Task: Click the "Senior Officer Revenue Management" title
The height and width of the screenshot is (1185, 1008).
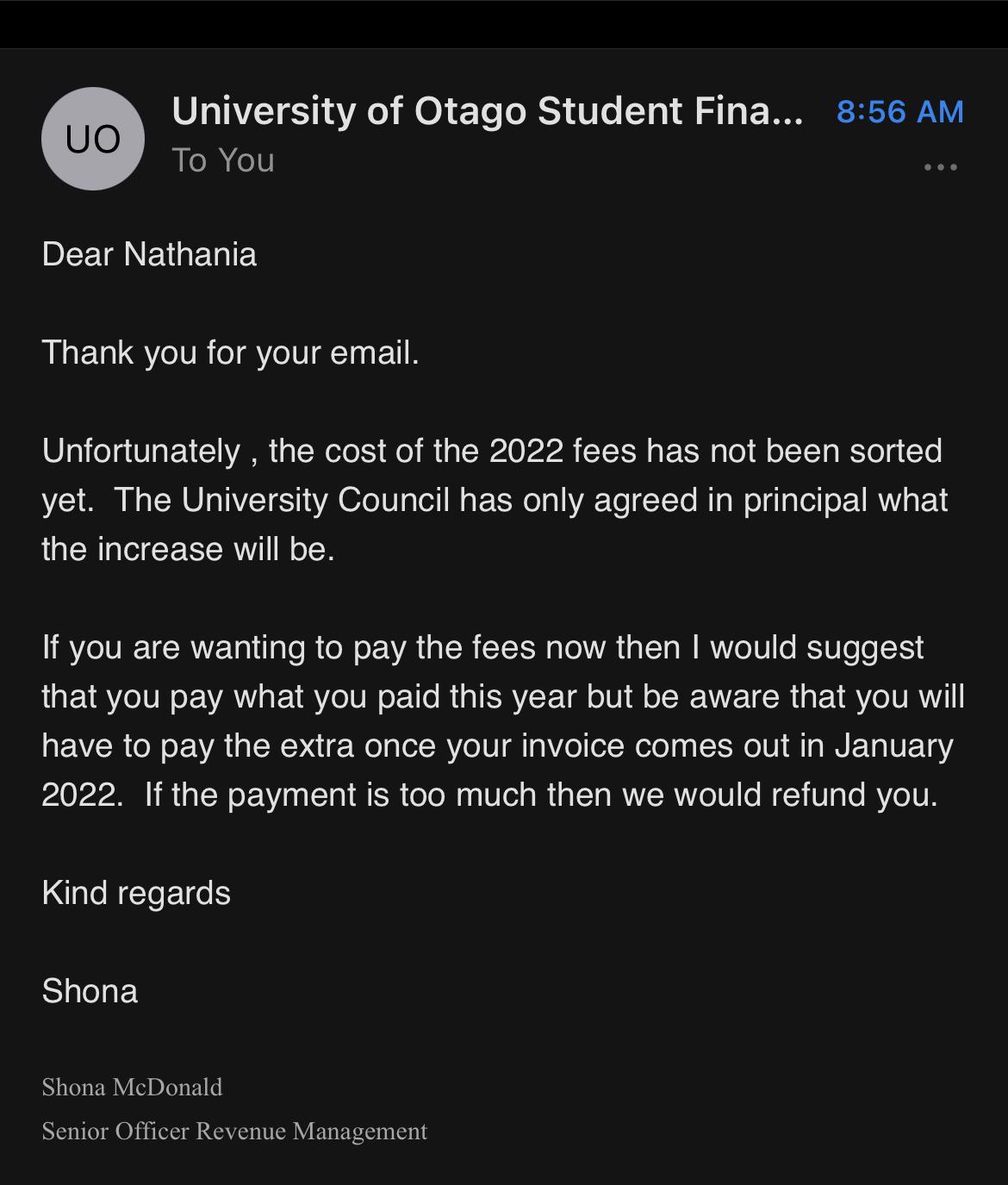Action: pyautogui.click(x=234, y=1131)
